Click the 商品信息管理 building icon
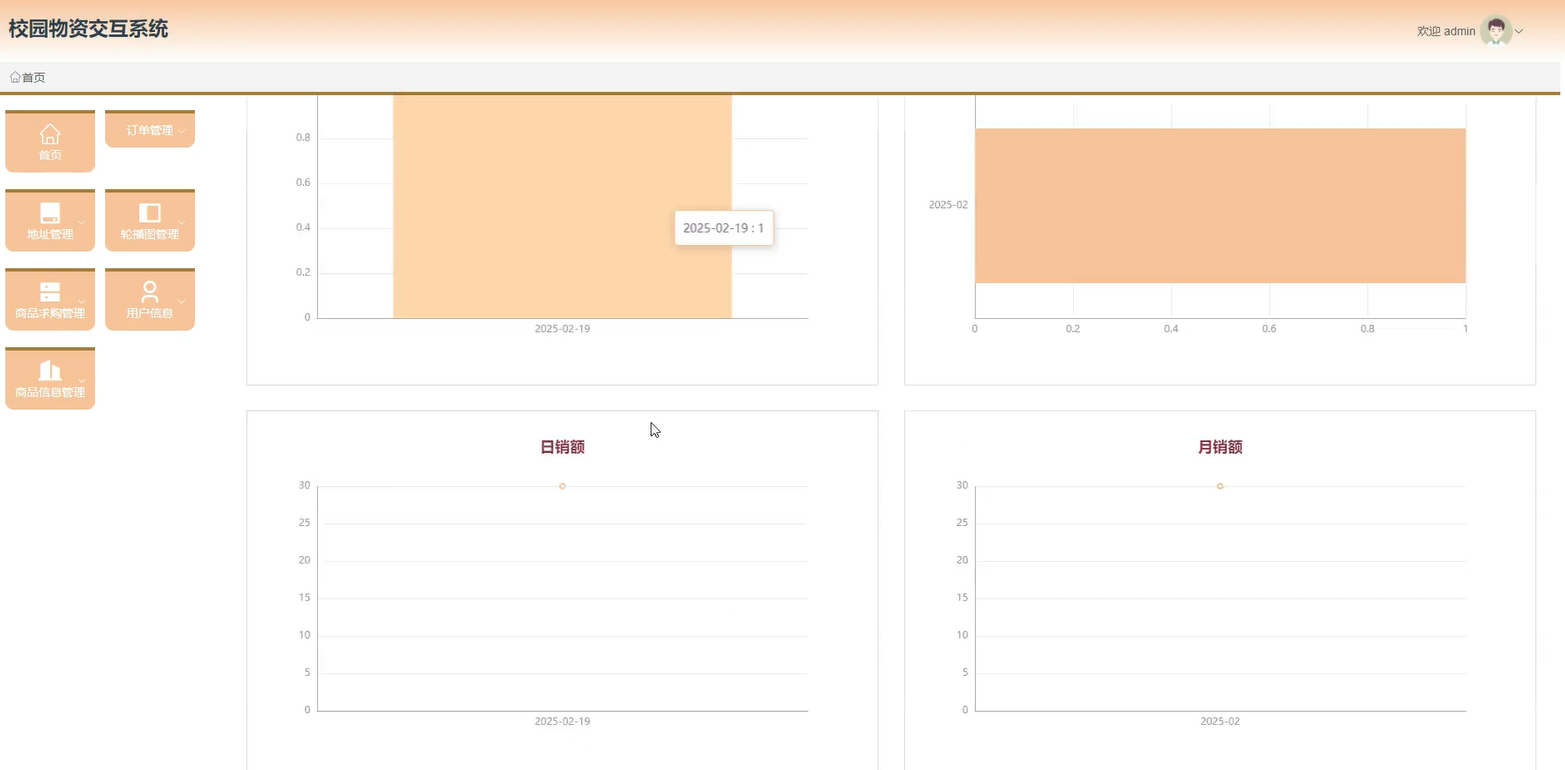Viewport: 1565px width, 770px height. tap(50, 371)
